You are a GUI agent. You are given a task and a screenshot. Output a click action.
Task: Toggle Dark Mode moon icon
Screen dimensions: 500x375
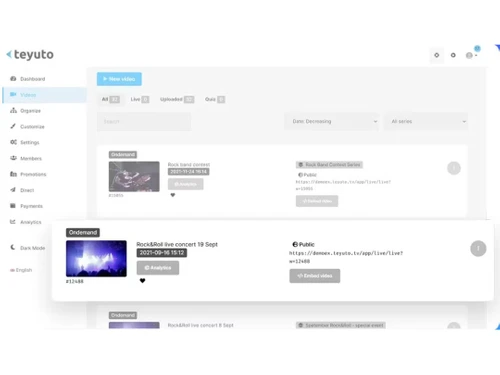[x=13, y=247]
